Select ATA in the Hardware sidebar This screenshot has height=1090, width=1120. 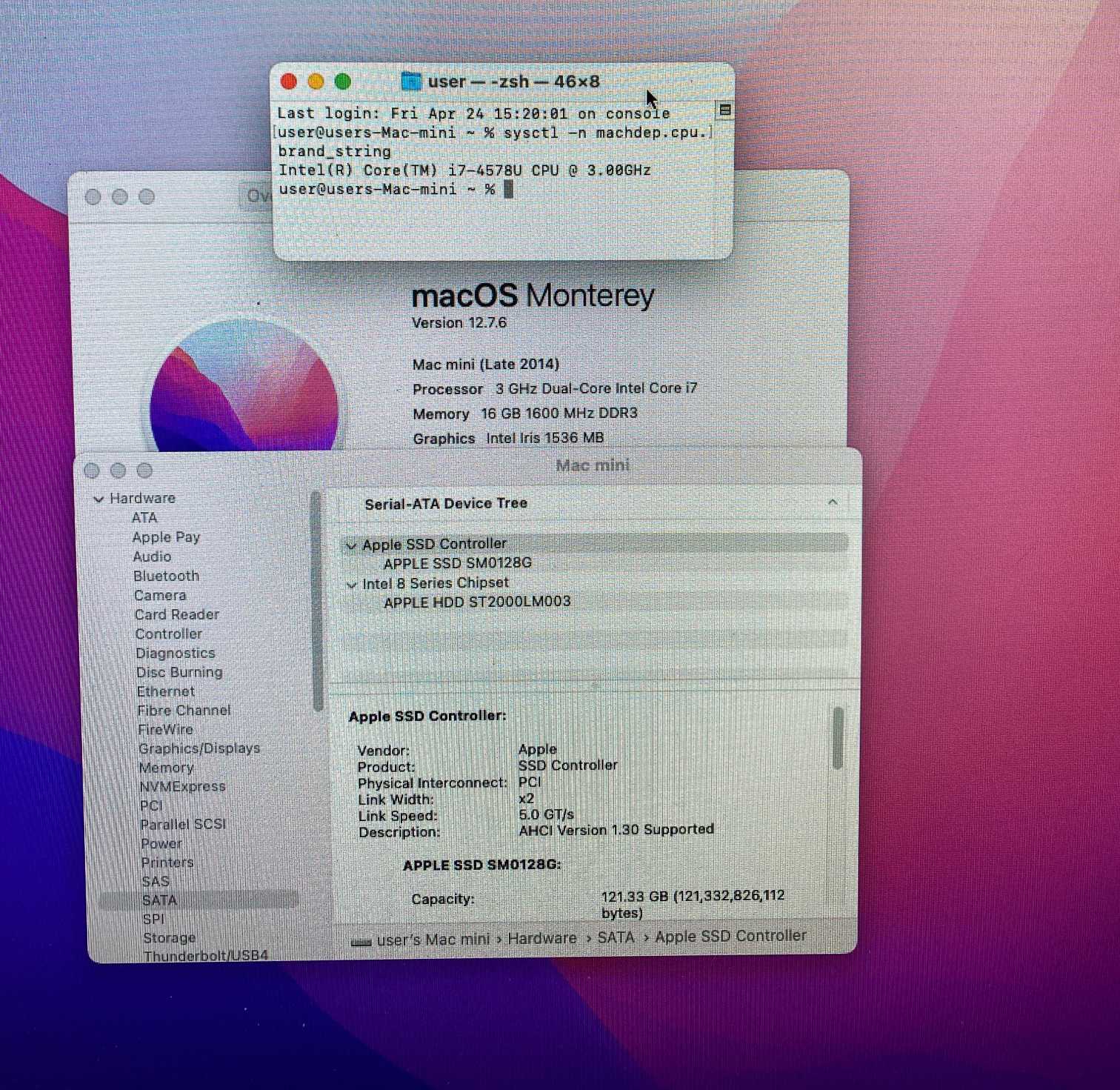[x=144, y=518]
